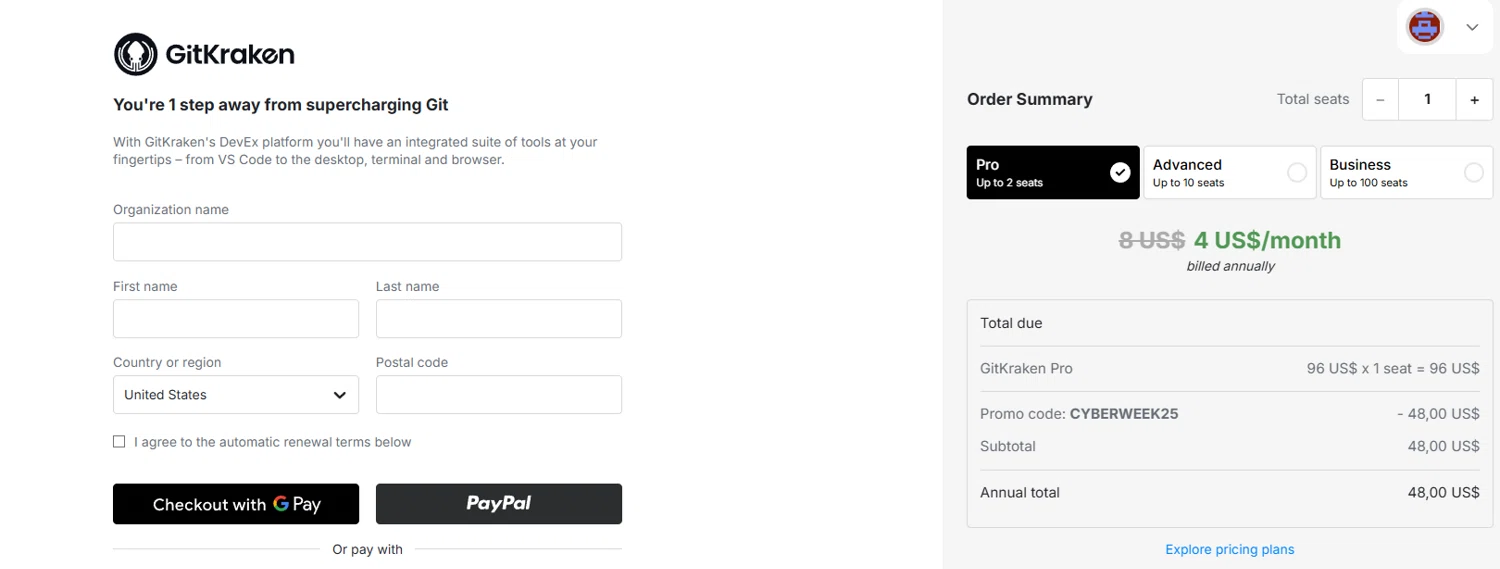Click the Postal code input field

(498, 395)
